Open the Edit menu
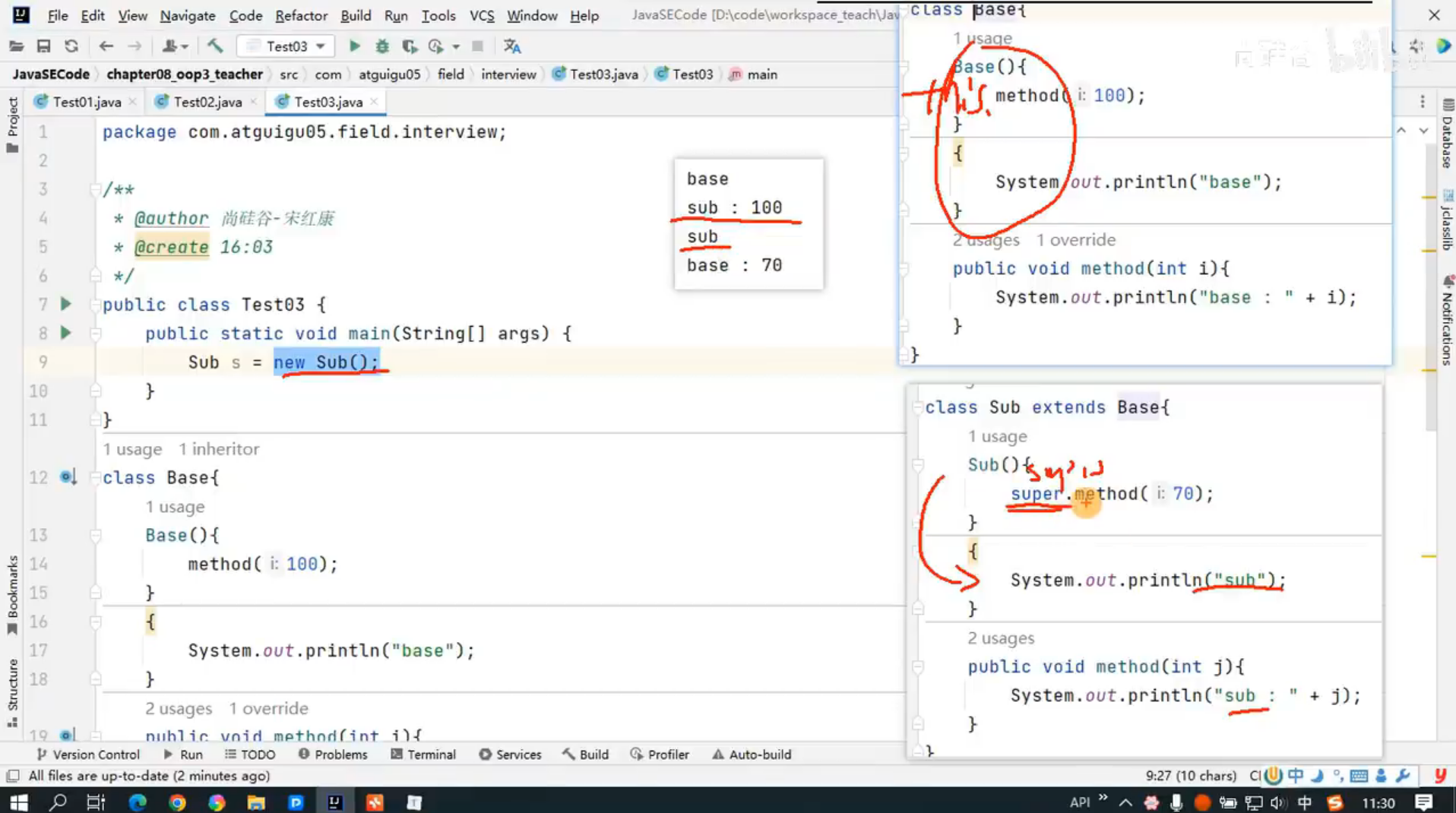The height and width of the screenshot is (813, 1456). pos(92,15)
